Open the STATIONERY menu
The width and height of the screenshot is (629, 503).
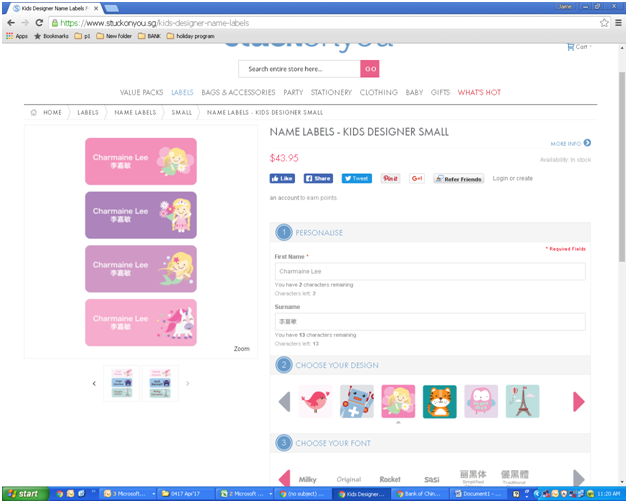pyautogui.click(x=331, y=93)
